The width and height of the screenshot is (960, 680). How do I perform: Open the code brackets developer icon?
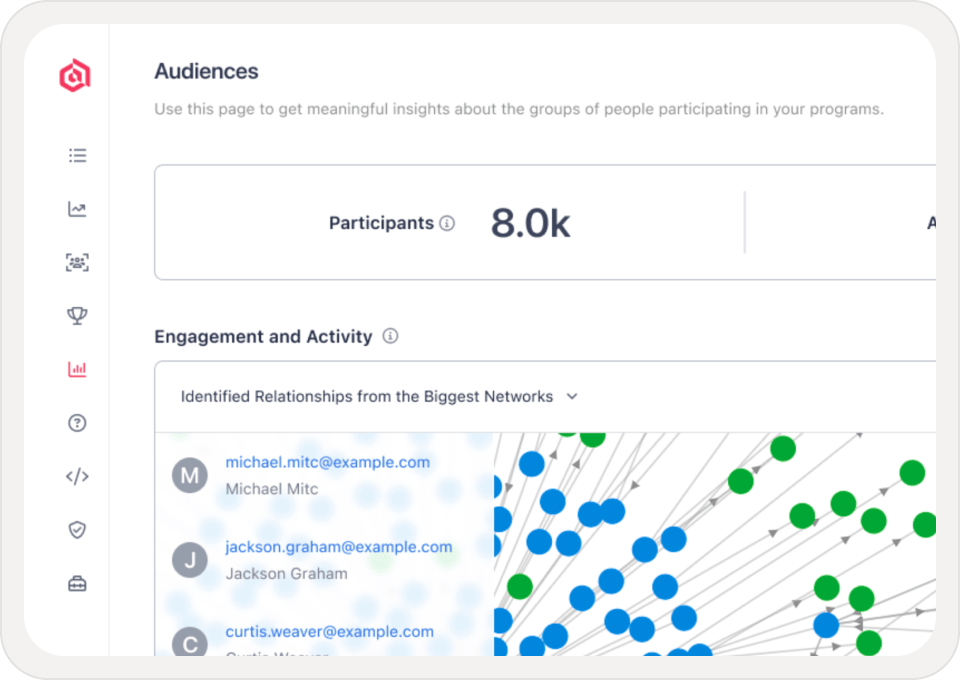point(77,476)
